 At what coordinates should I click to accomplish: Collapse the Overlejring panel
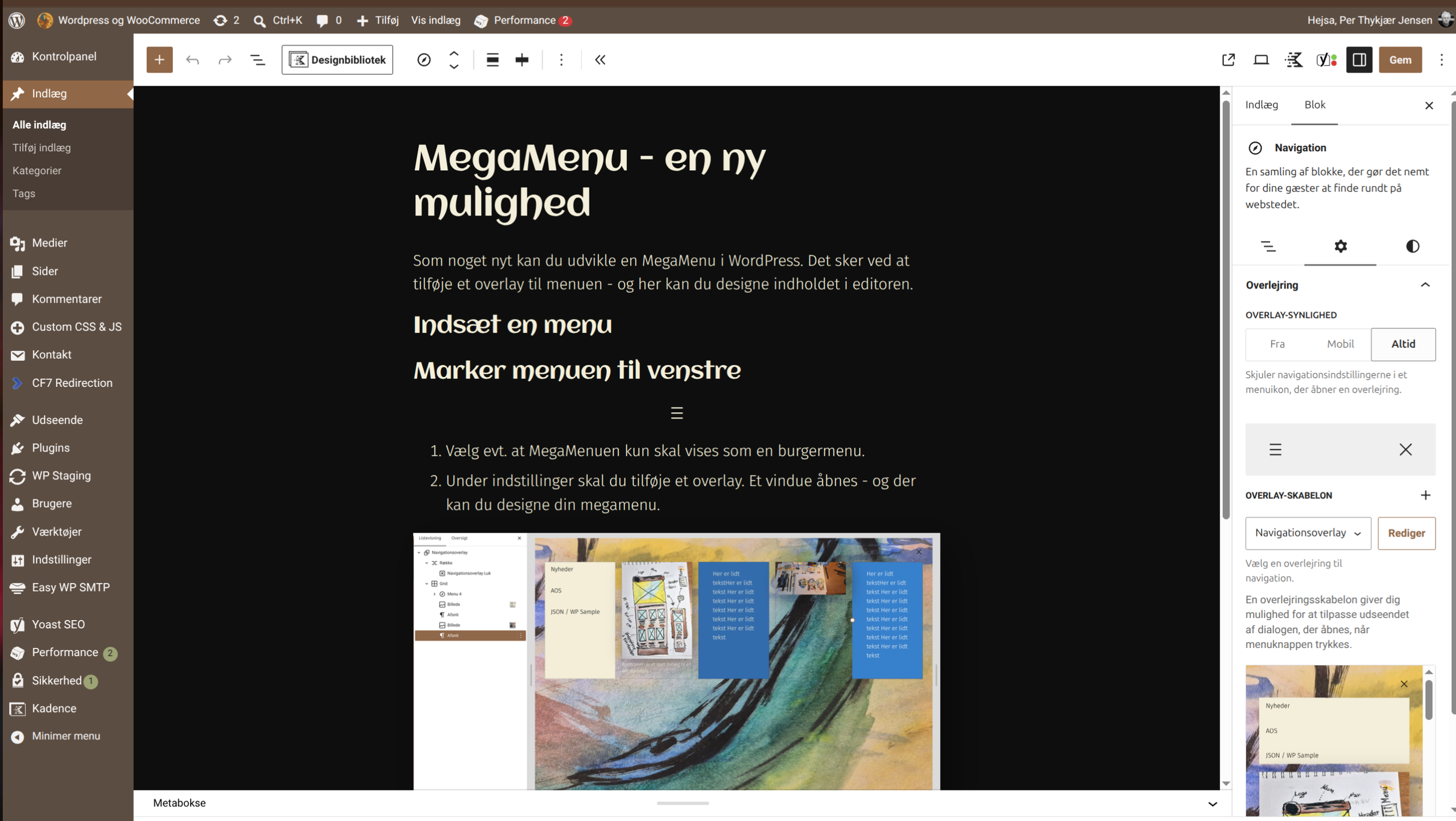(1425, 285)
